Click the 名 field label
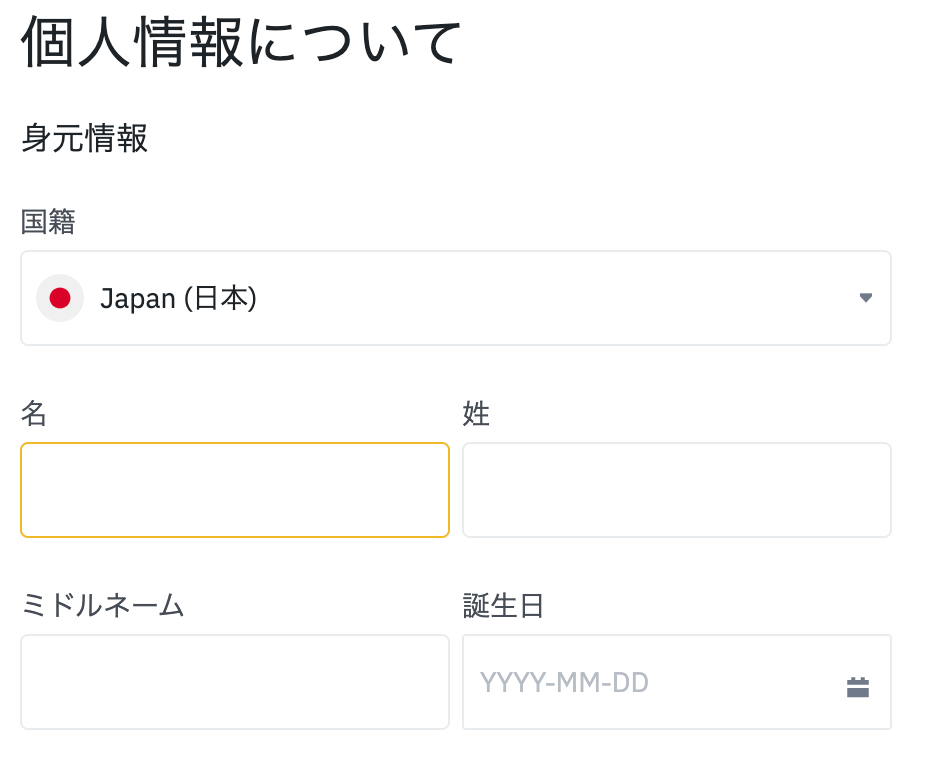This screenshot has height=778, width=932. (34, 413)
